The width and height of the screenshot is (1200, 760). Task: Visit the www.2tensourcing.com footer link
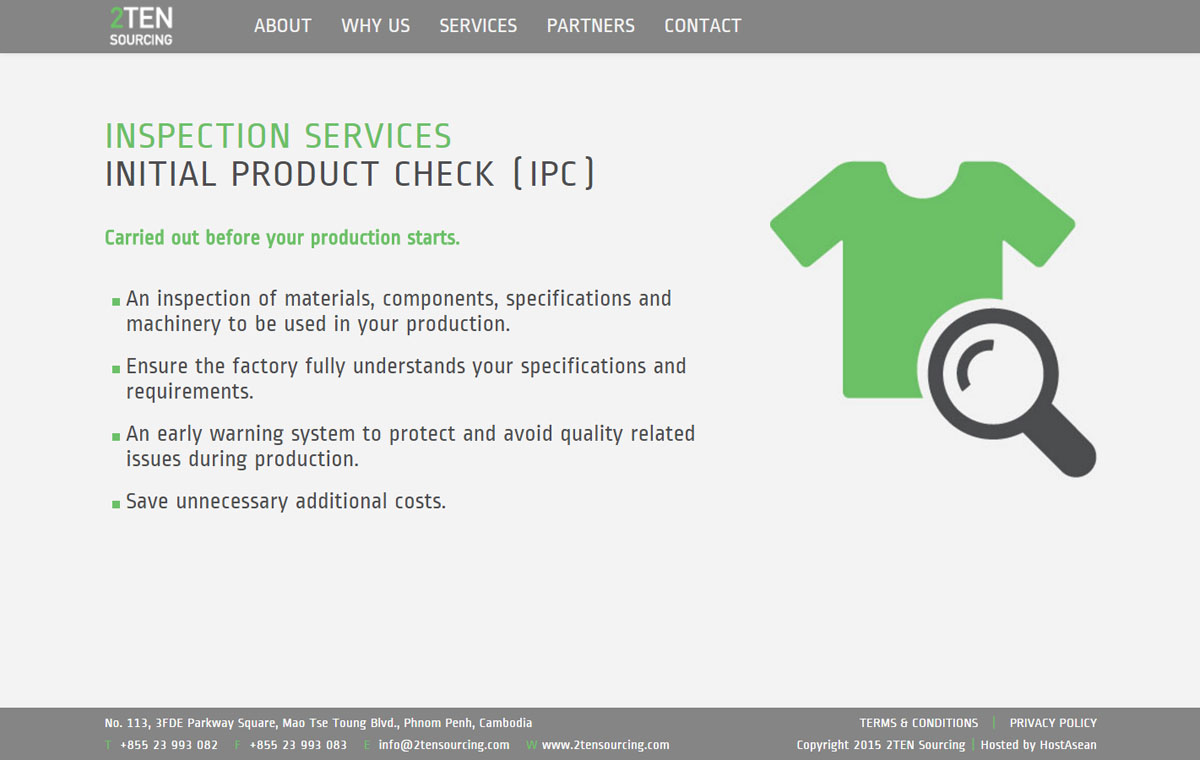605,745
